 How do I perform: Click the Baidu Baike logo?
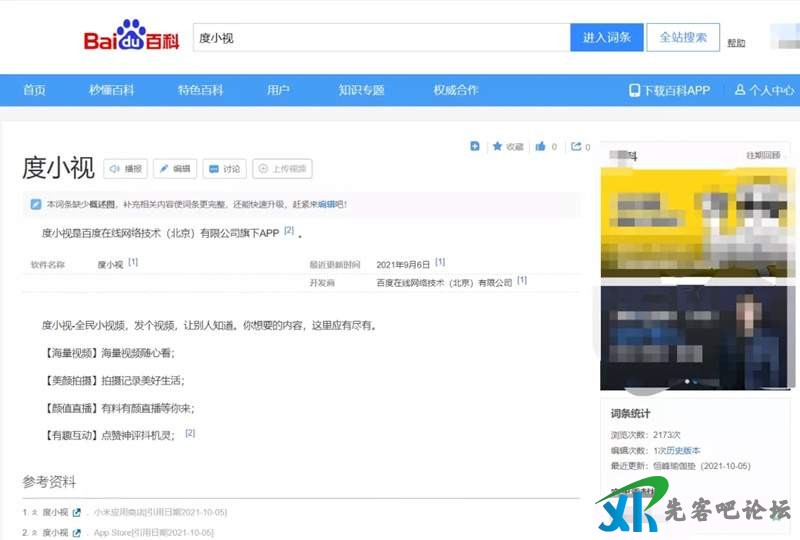[131, 38]
